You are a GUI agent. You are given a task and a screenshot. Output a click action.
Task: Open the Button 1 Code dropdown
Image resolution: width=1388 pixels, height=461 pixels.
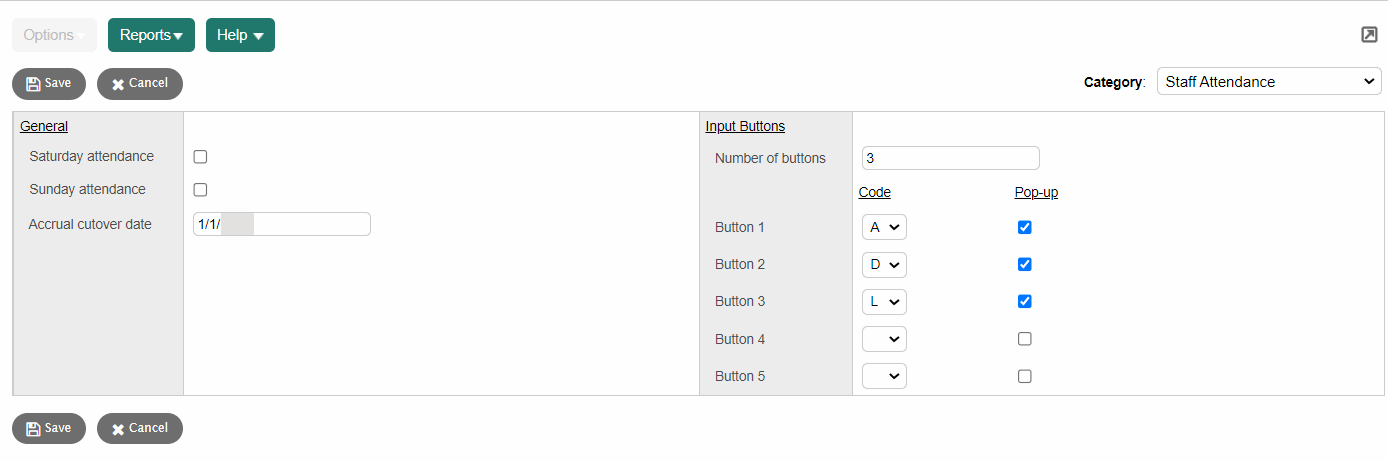coord(884,228)
